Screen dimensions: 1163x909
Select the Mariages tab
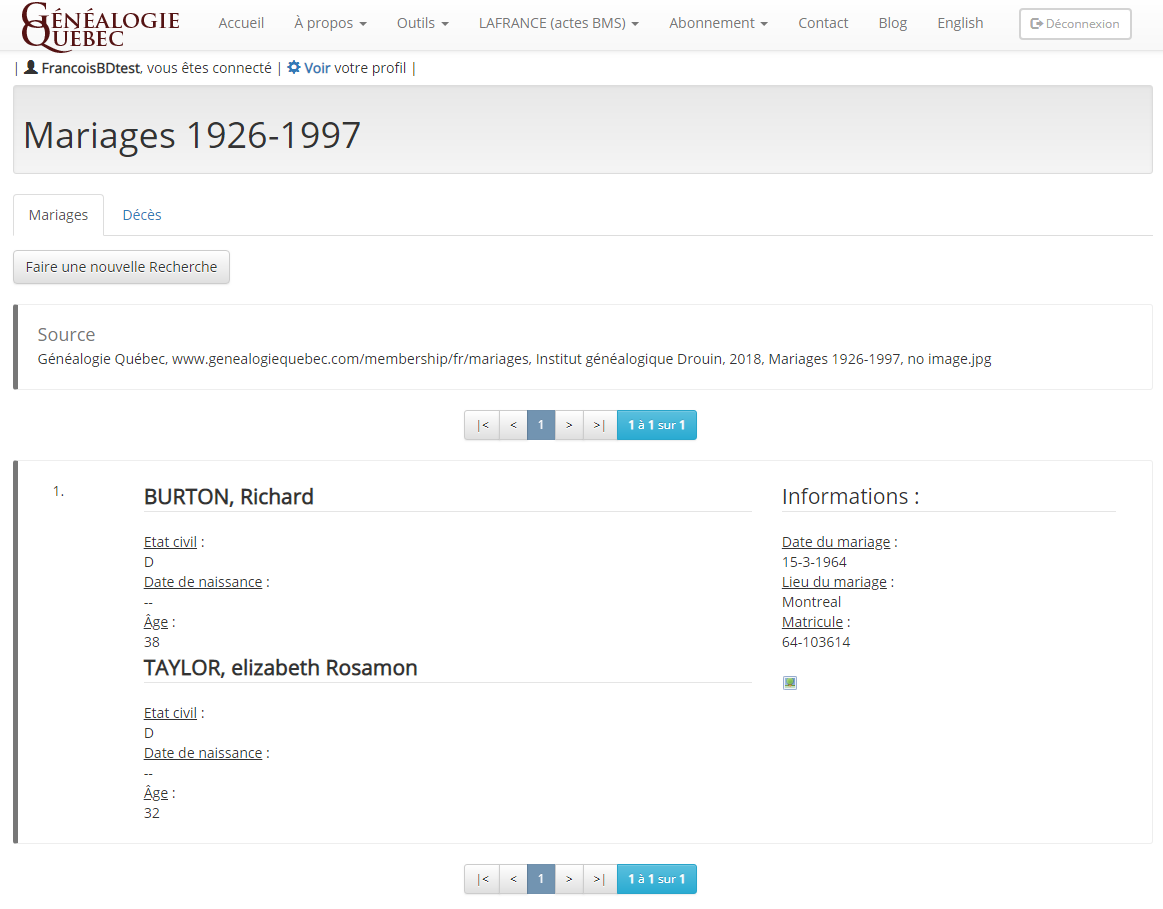click(x=58, y=215)
